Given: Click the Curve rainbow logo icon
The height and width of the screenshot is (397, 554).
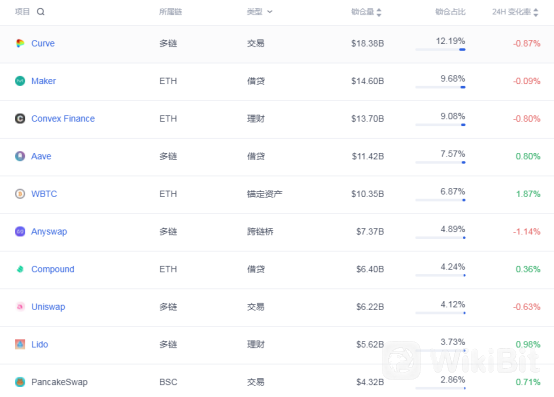Looking at the screenshot, I should click(20, 43).
